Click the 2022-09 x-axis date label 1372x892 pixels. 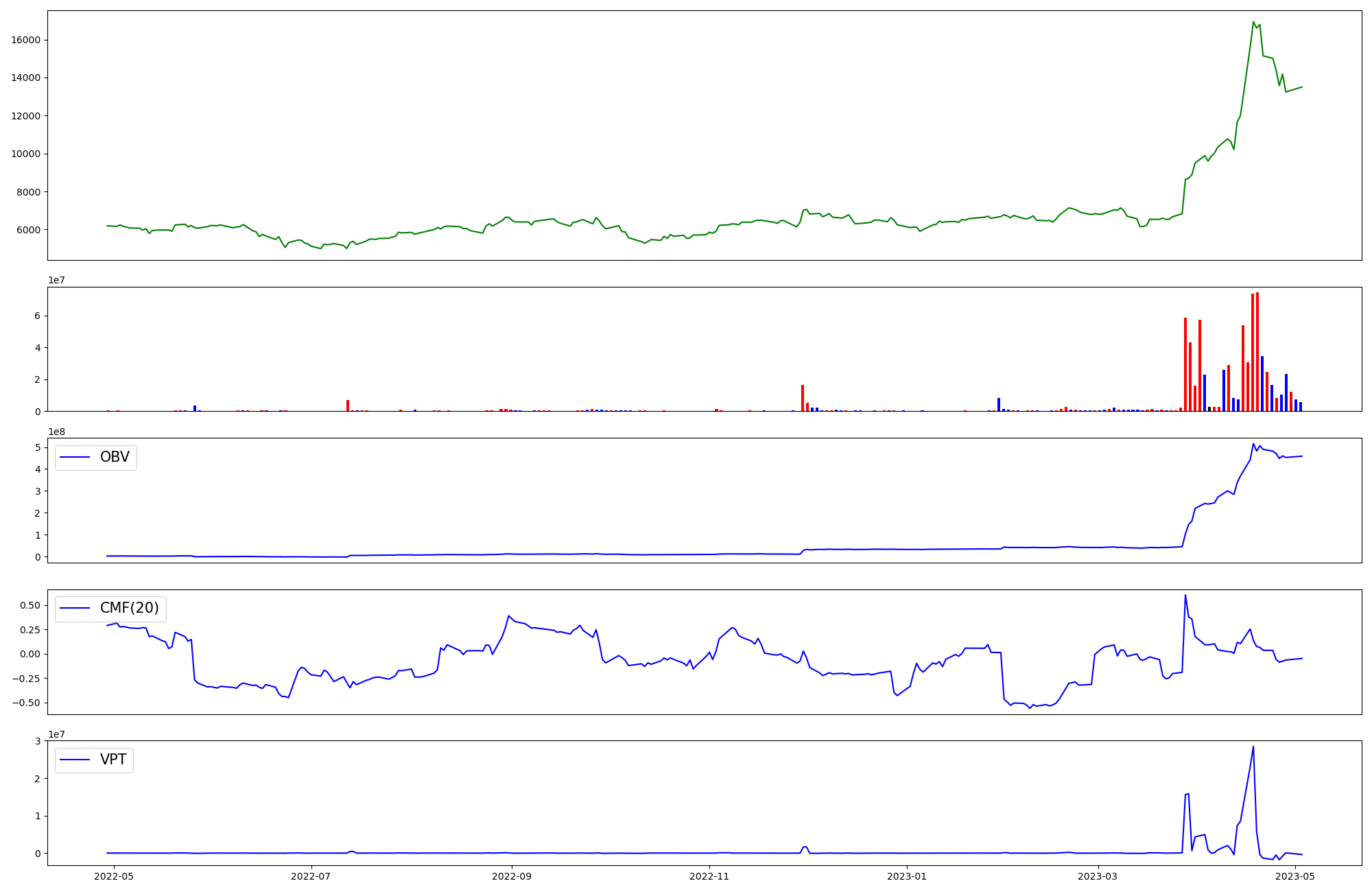pos(512,876)
